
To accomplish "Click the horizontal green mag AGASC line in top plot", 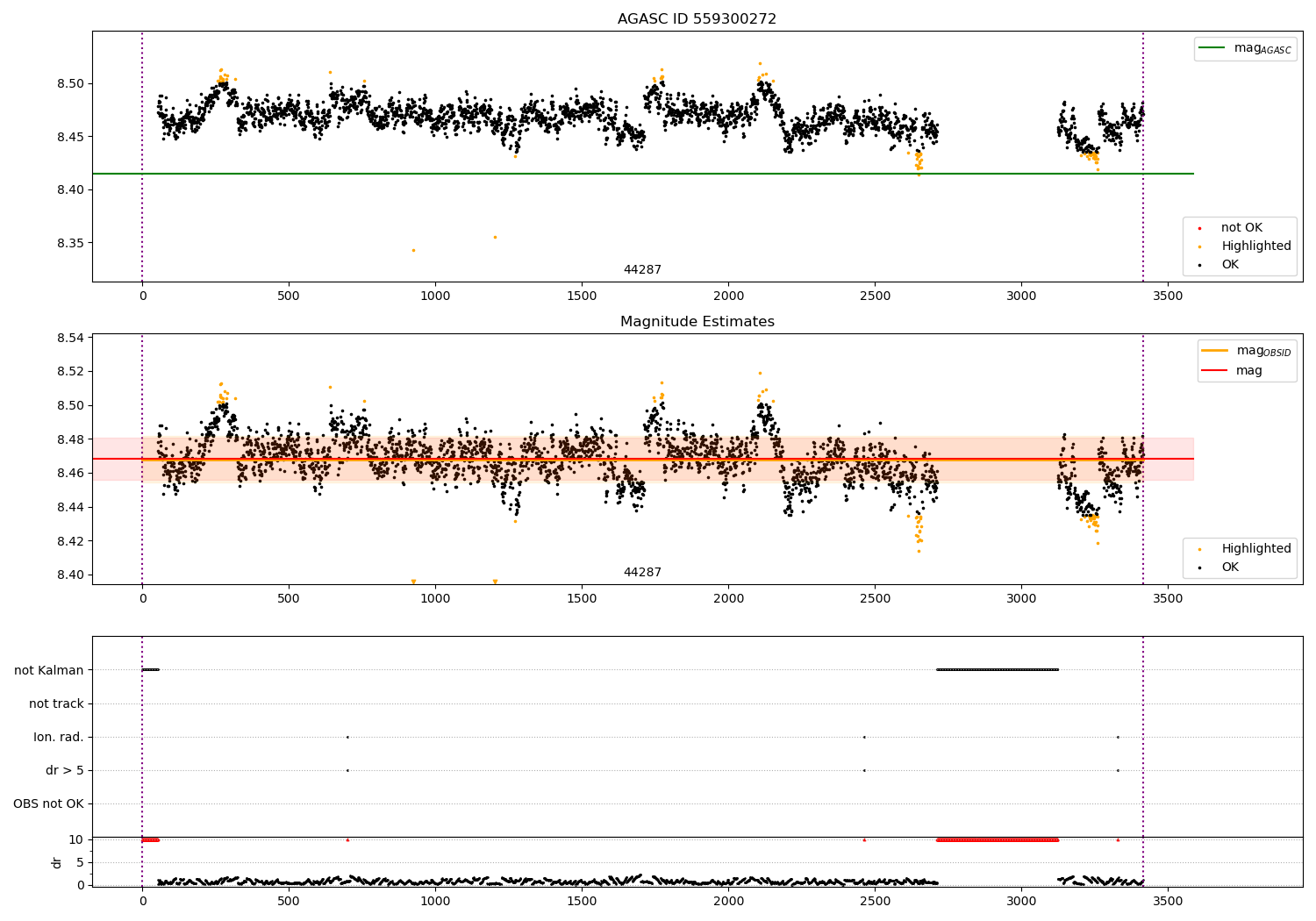I will click(643, 174).
